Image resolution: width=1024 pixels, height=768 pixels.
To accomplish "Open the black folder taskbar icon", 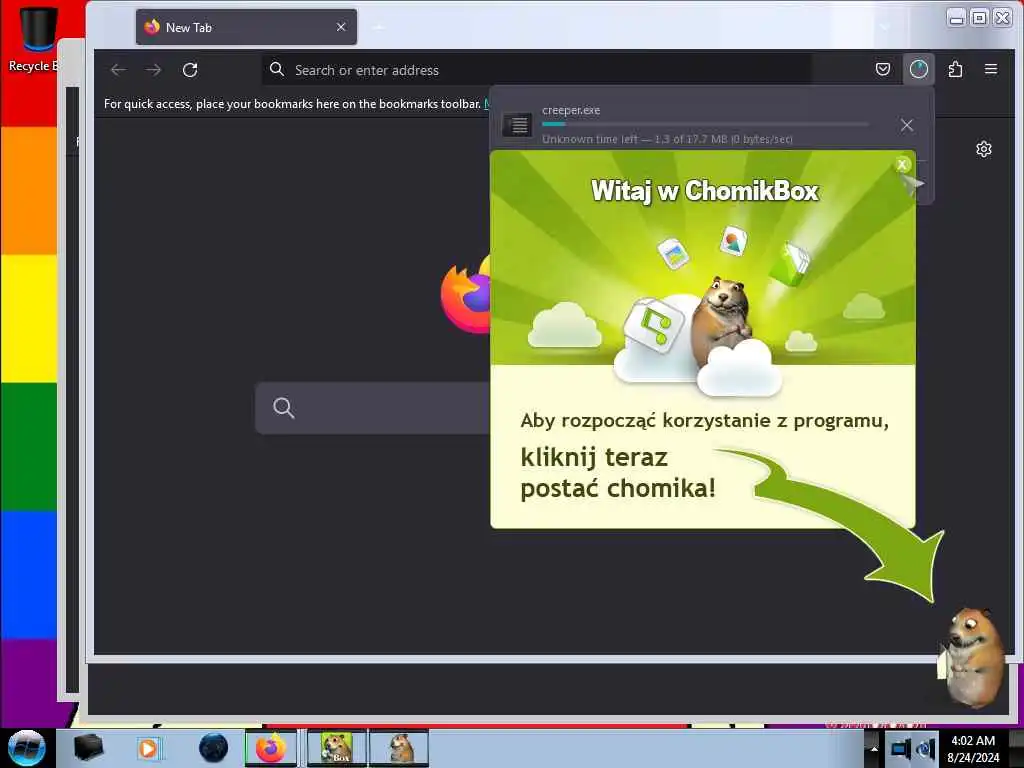I will pyautogui.click(x=89, y=748).
